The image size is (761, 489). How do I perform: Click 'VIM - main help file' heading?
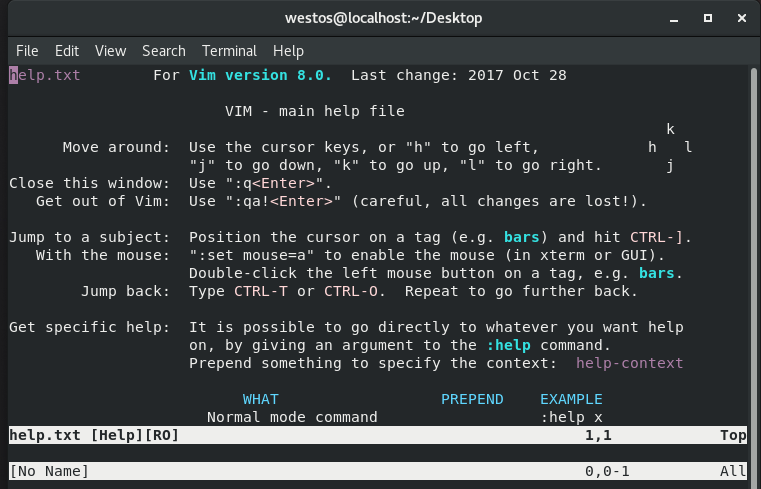(315, 111)
